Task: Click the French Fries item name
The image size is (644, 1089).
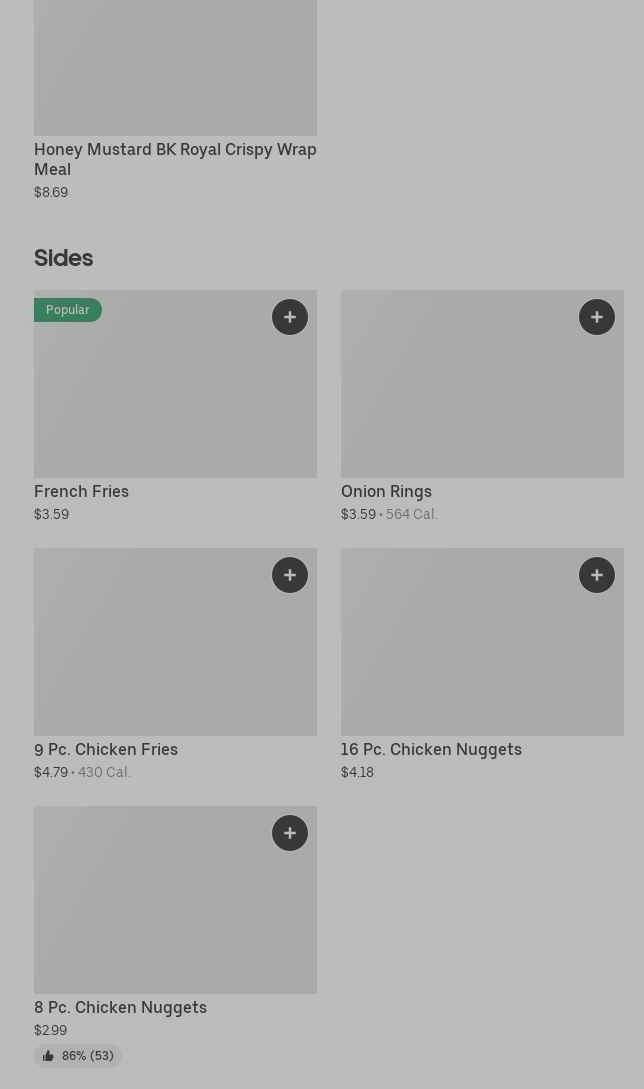Action: pyautogui.click(x=82, y=491)
